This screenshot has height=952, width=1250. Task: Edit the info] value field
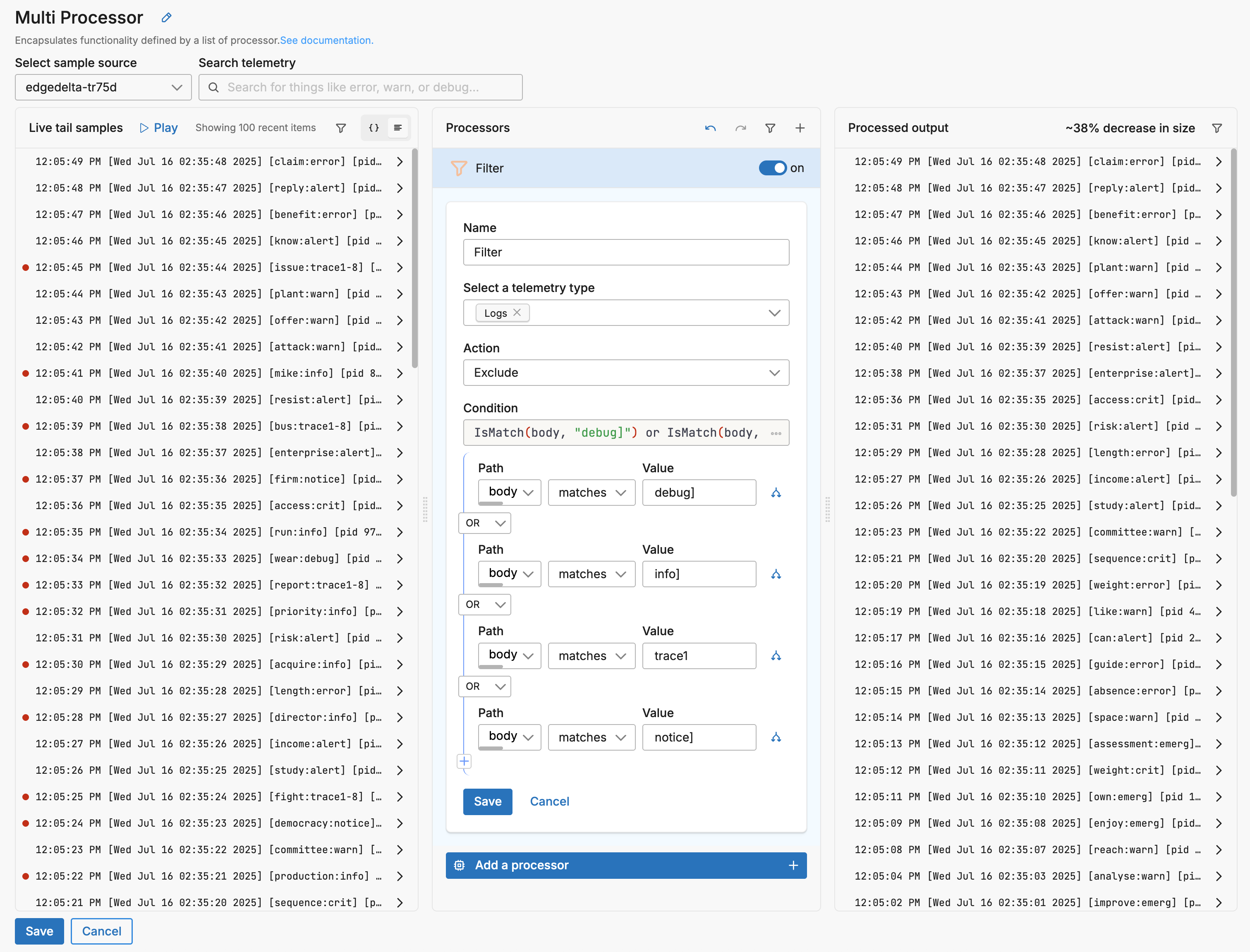[699, 574]
